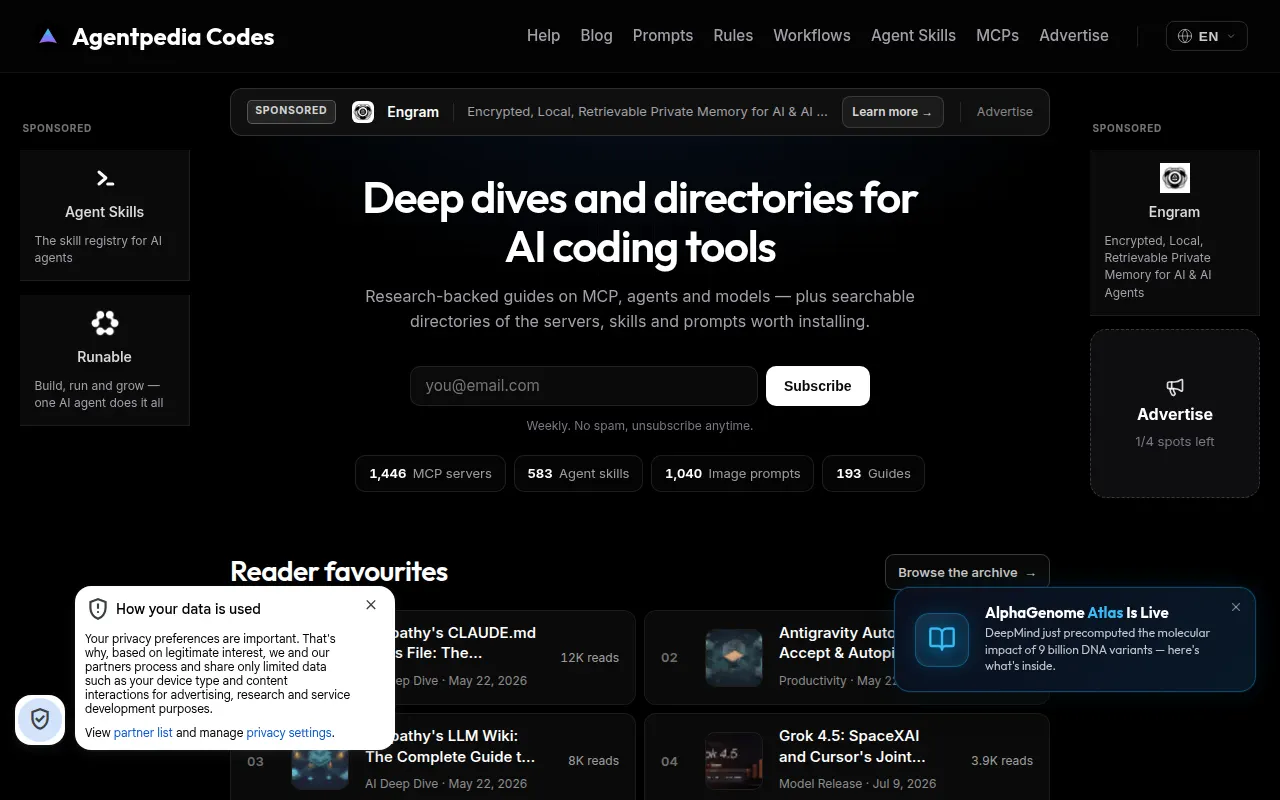Screen dimensions: 1280x800
Task: Open the Agent Skills terminal icon card
Action: click(x=105, y=215)
